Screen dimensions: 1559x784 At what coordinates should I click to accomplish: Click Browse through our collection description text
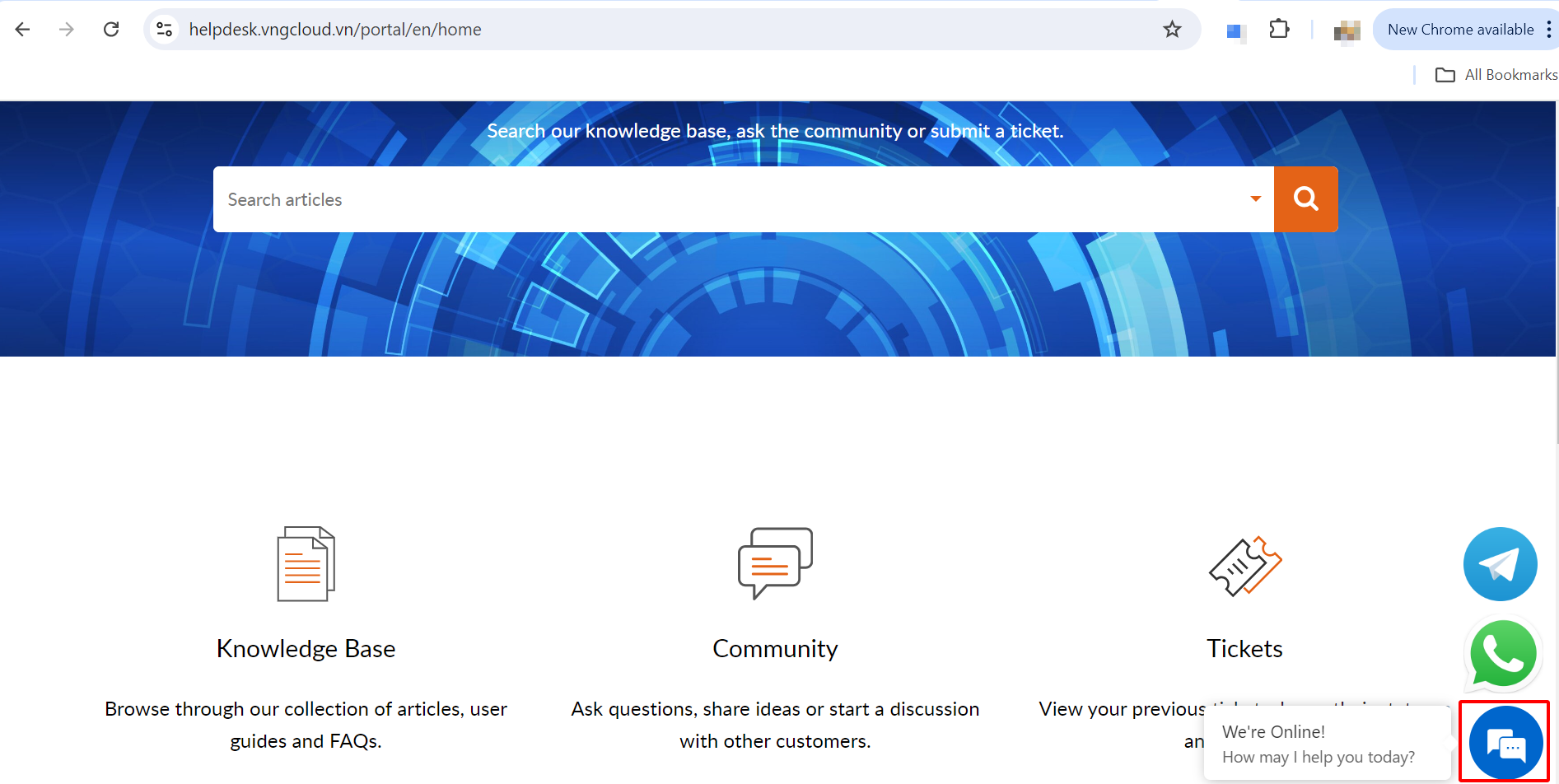306,725
